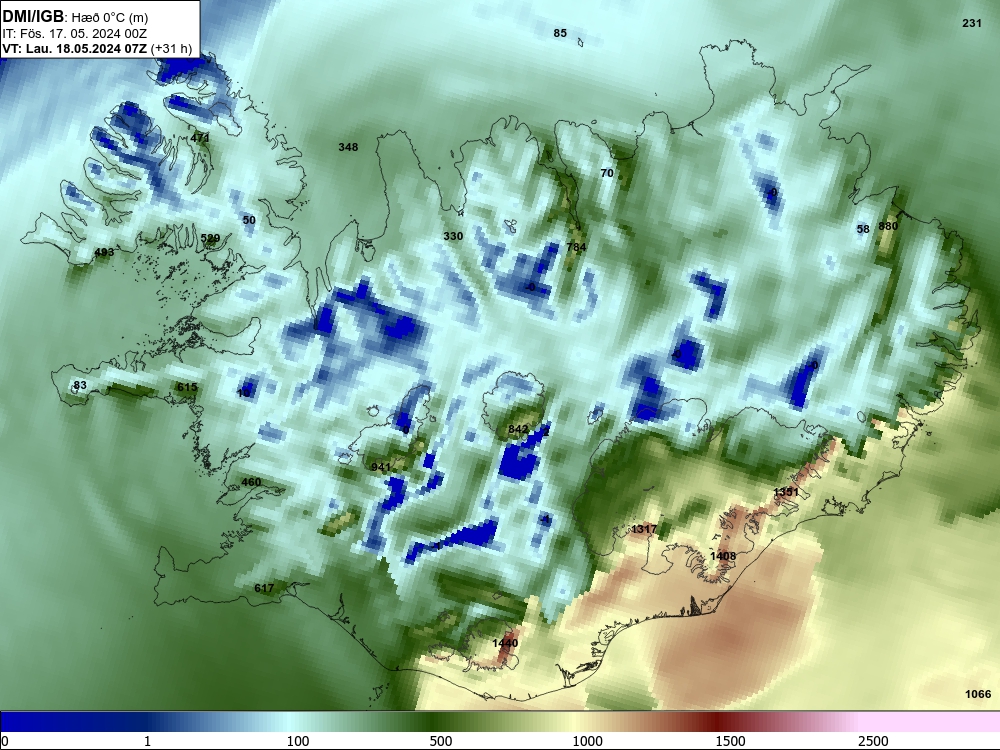This screenshot has width=1000, height=750.
Task: Click the map value 85
Action: pyautogui.click(x=560, y=33)
